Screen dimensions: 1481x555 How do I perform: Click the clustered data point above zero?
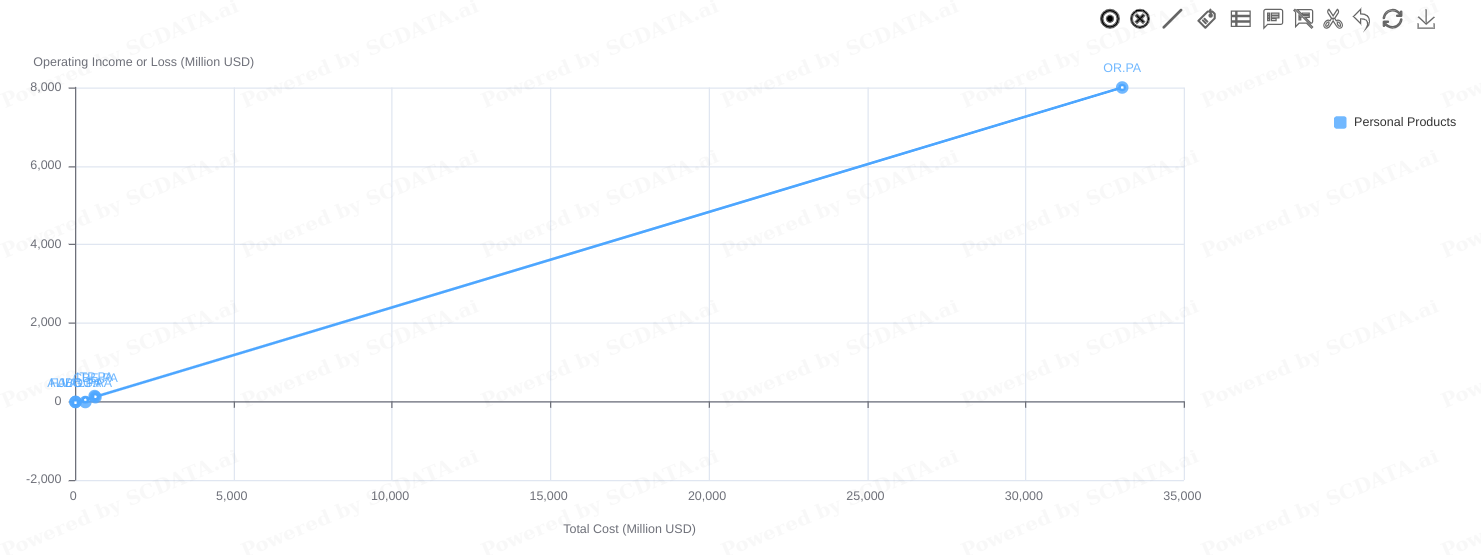click(x=95, y=397)
